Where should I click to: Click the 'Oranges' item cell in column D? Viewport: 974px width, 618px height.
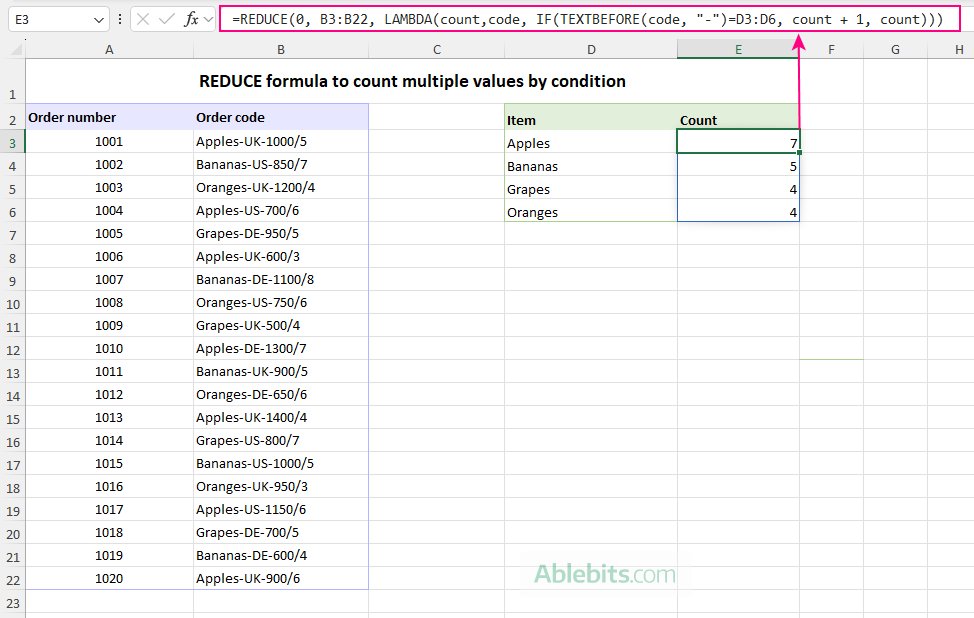point(591,211)
